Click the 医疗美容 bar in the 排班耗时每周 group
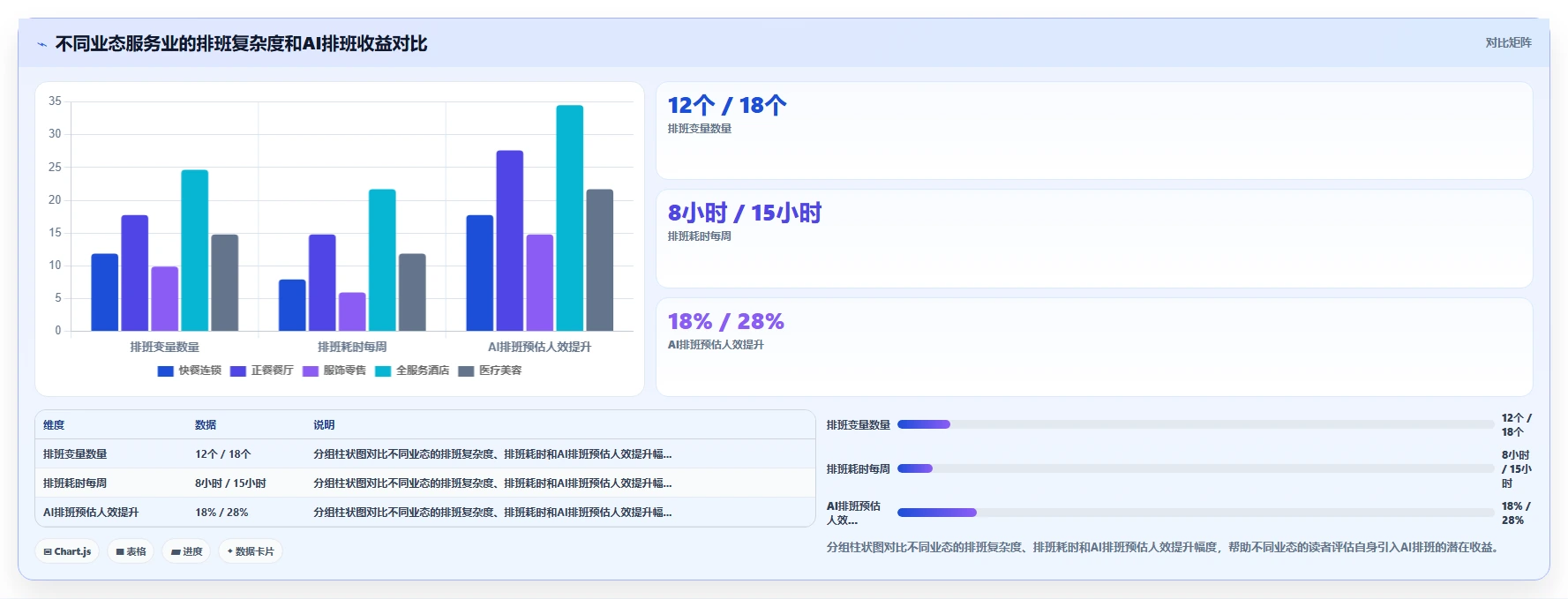The image size is (1568, 599). tap(412, 293)
